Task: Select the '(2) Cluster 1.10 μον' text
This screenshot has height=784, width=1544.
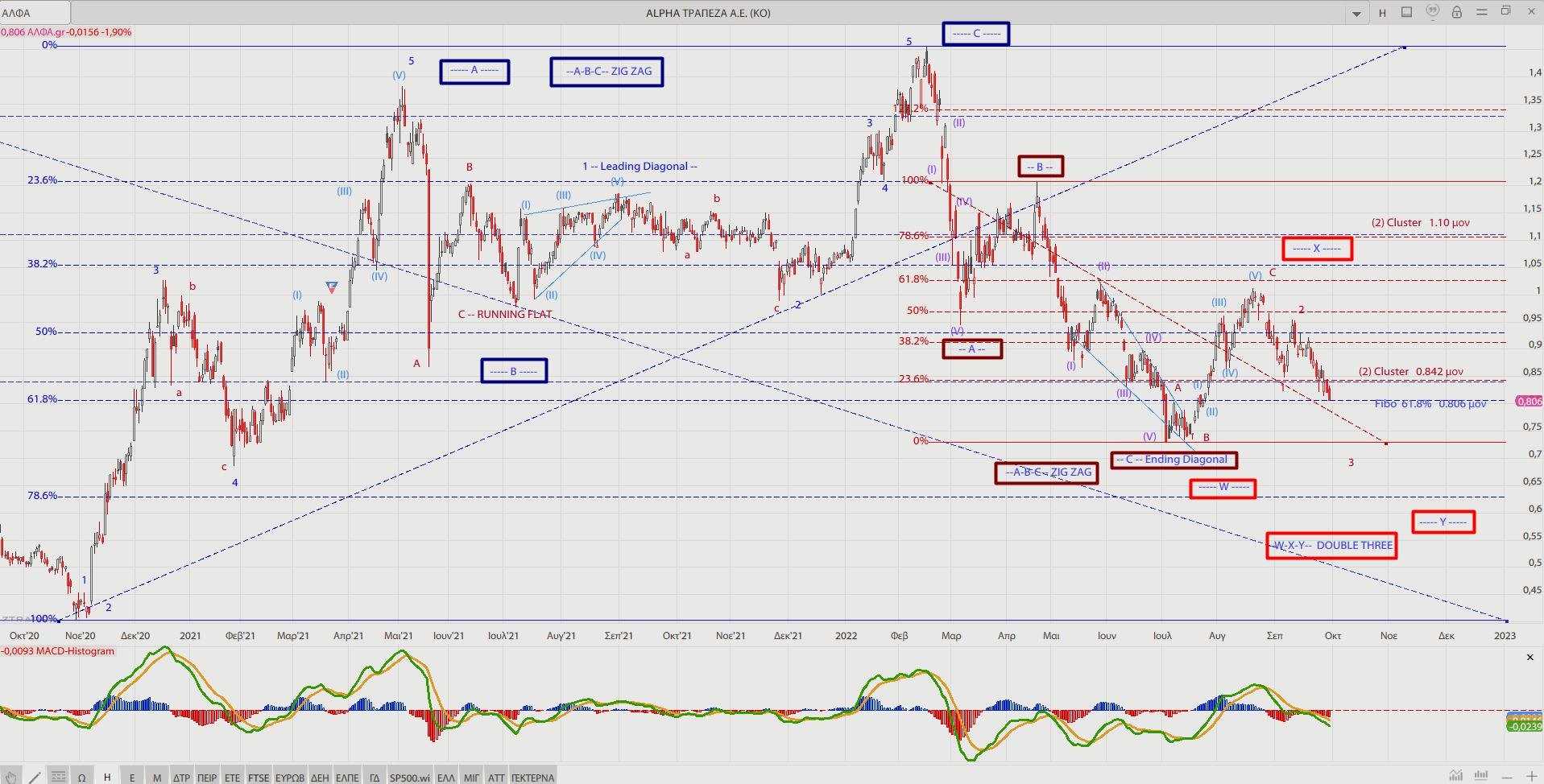Action: (1421, 223)
